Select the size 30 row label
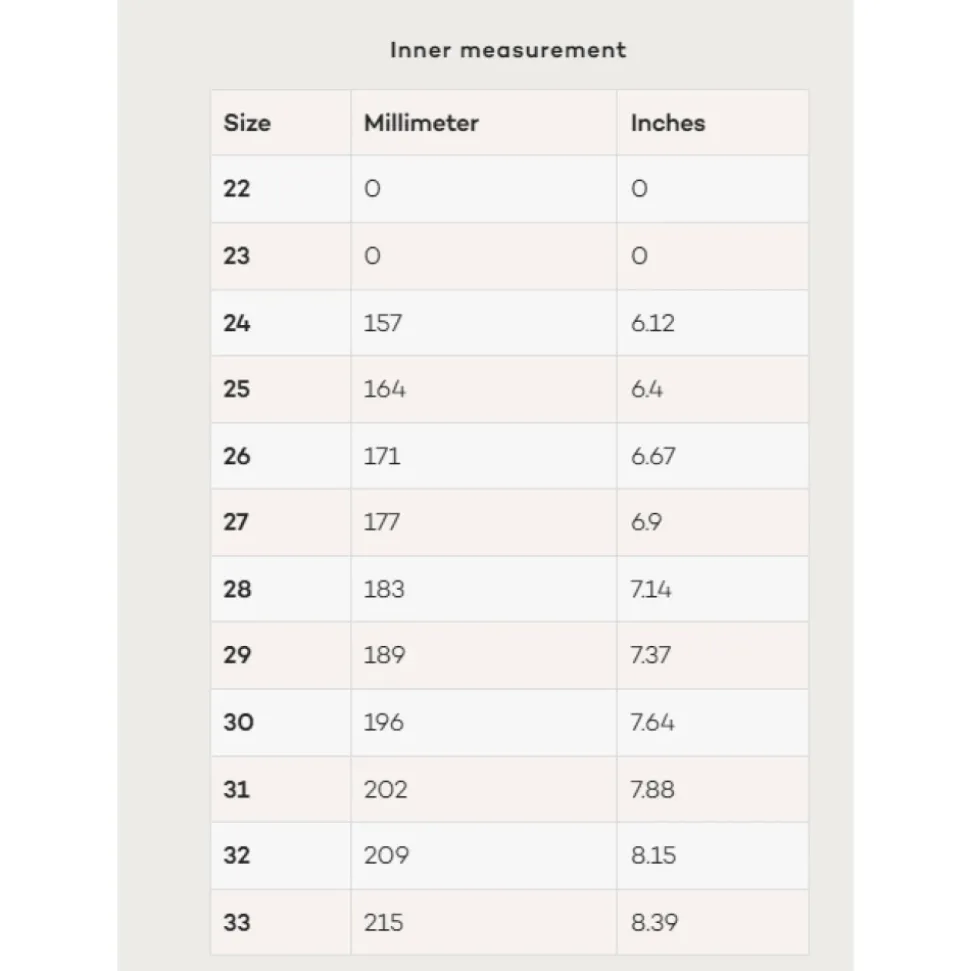 pyautogui.click(x=238, y=722)
